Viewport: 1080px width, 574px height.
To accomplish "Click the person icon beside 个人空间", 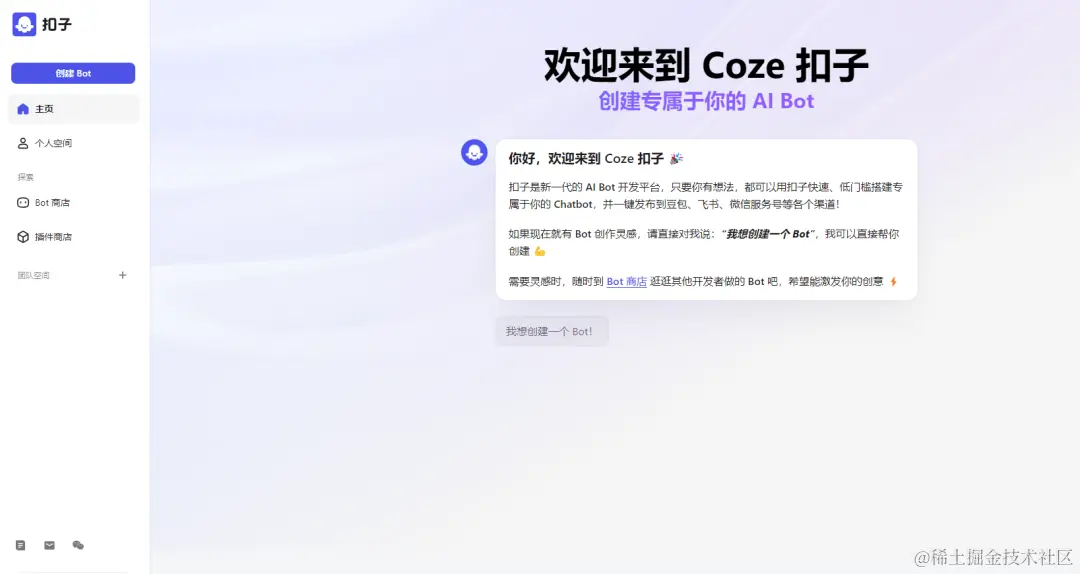I will coord(23,143).
